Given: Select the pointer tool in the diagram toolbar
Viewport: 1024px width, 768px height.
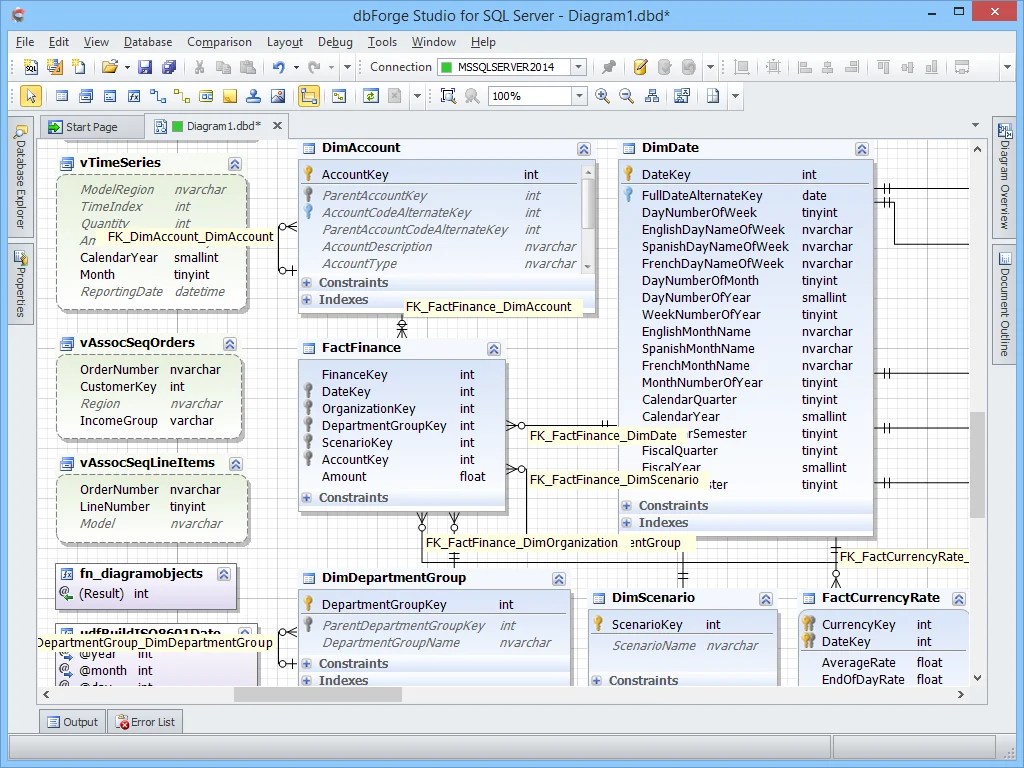Looking at the screenshot, I should click(x=29, y=95).
